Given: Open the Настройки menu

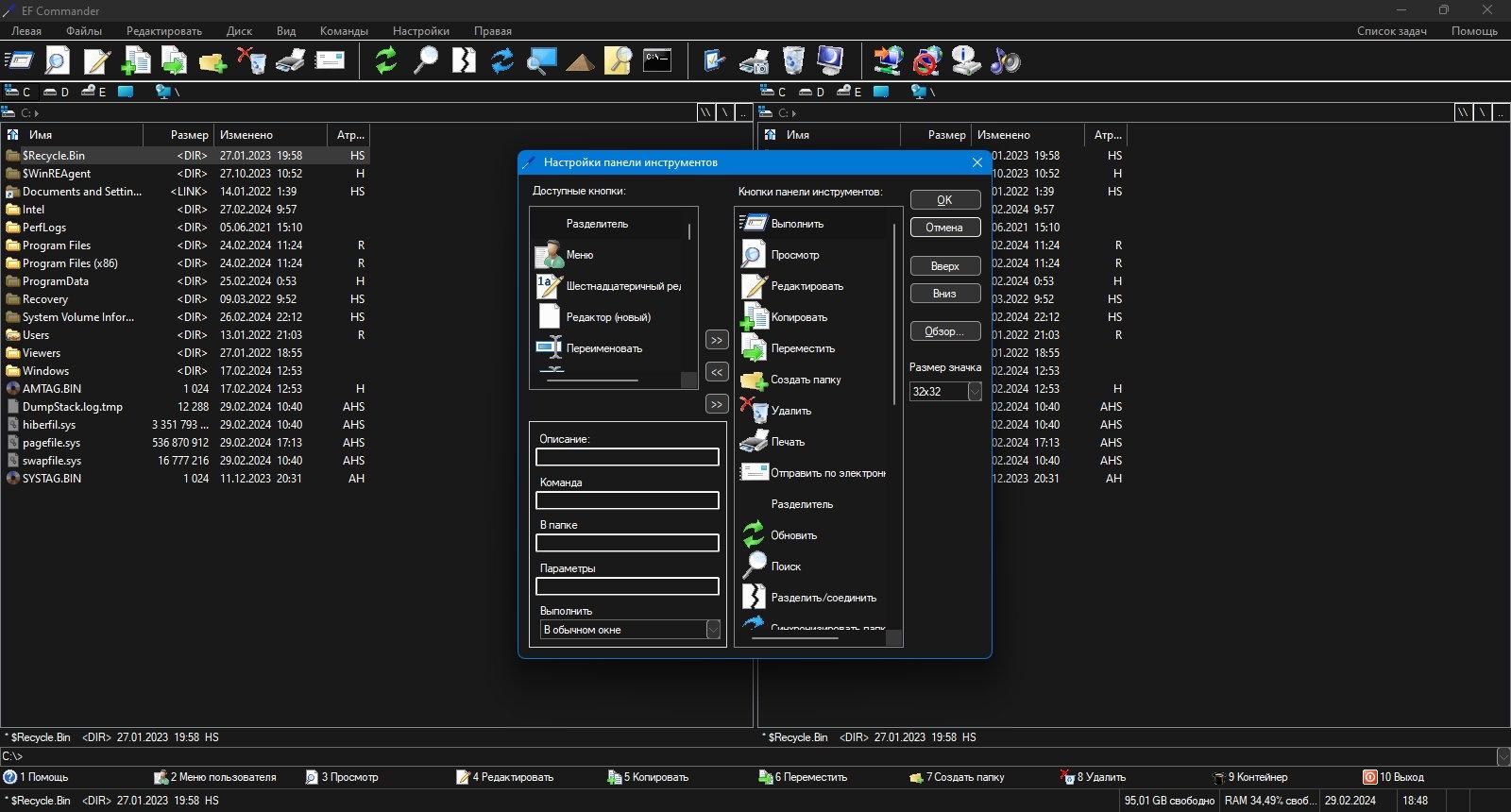Looking at the screenshot, I should pos(421,31).
